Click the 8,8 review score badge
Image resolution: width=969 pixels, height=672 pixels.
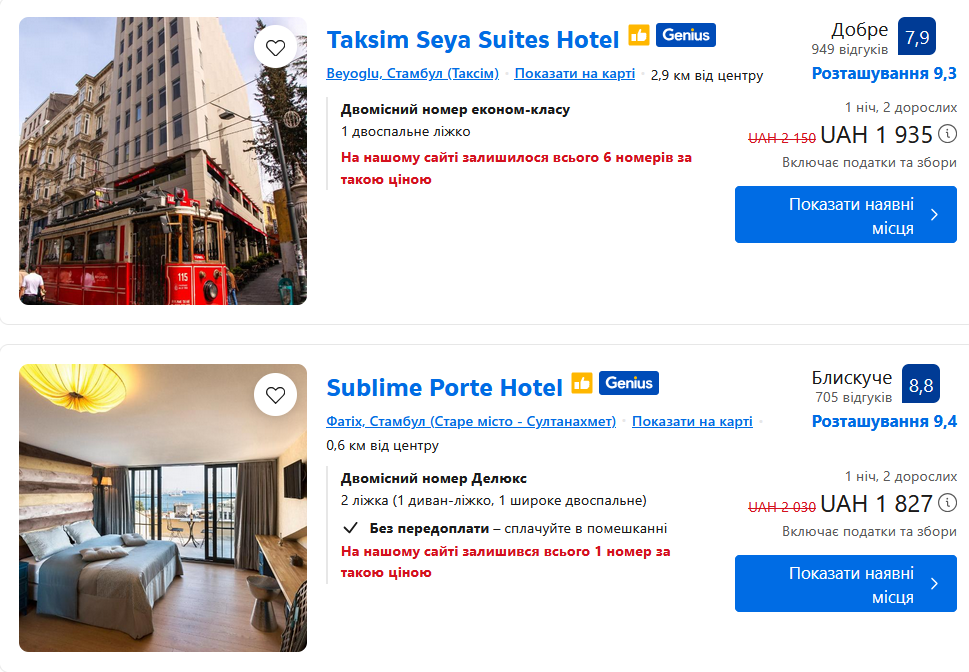pos(920,385)
